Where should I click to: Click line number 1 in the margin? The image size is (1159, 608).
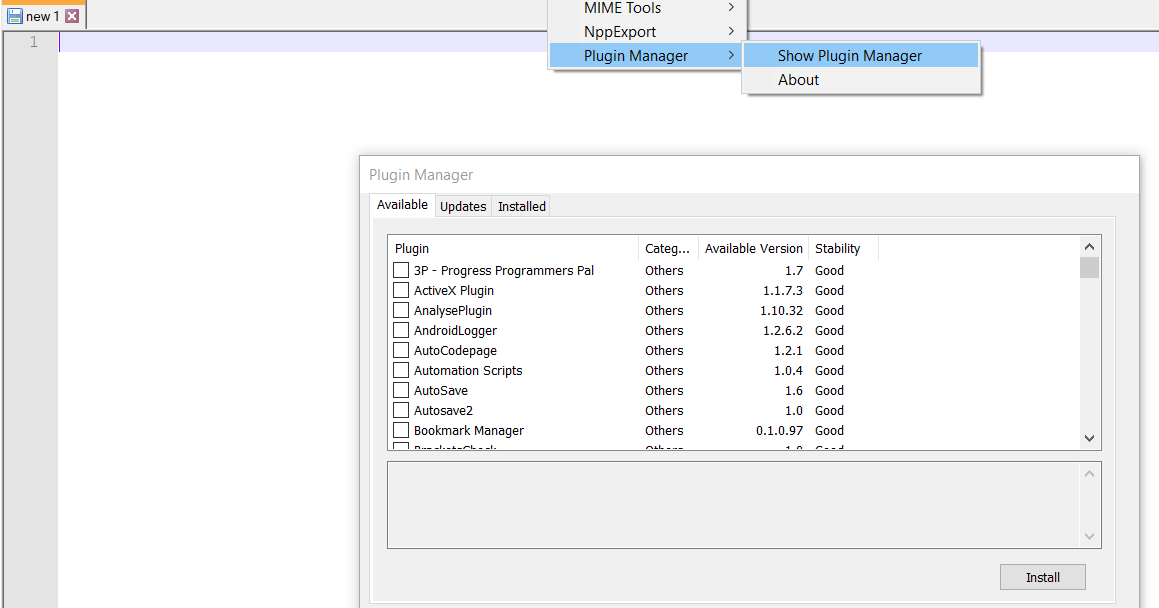pyautogui.click(x=33, y=42)
